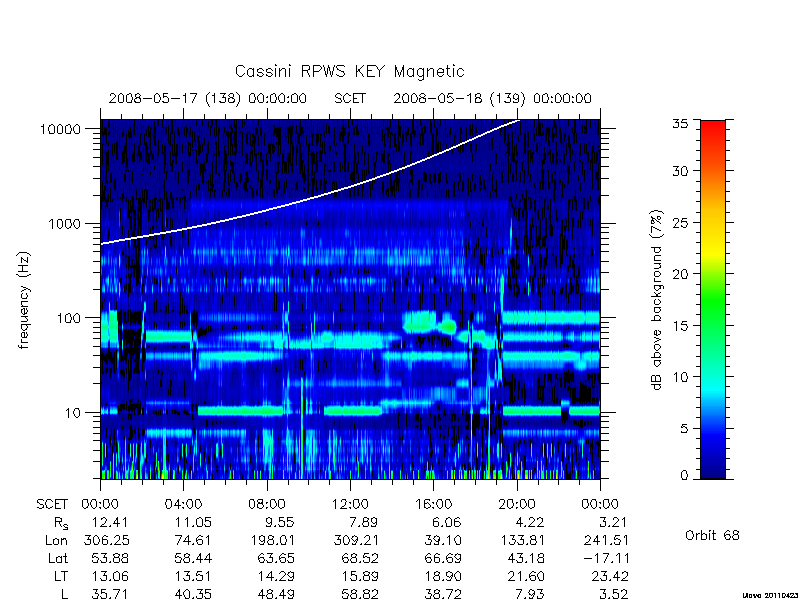Click the red top of the color bar

click(713, 129)
